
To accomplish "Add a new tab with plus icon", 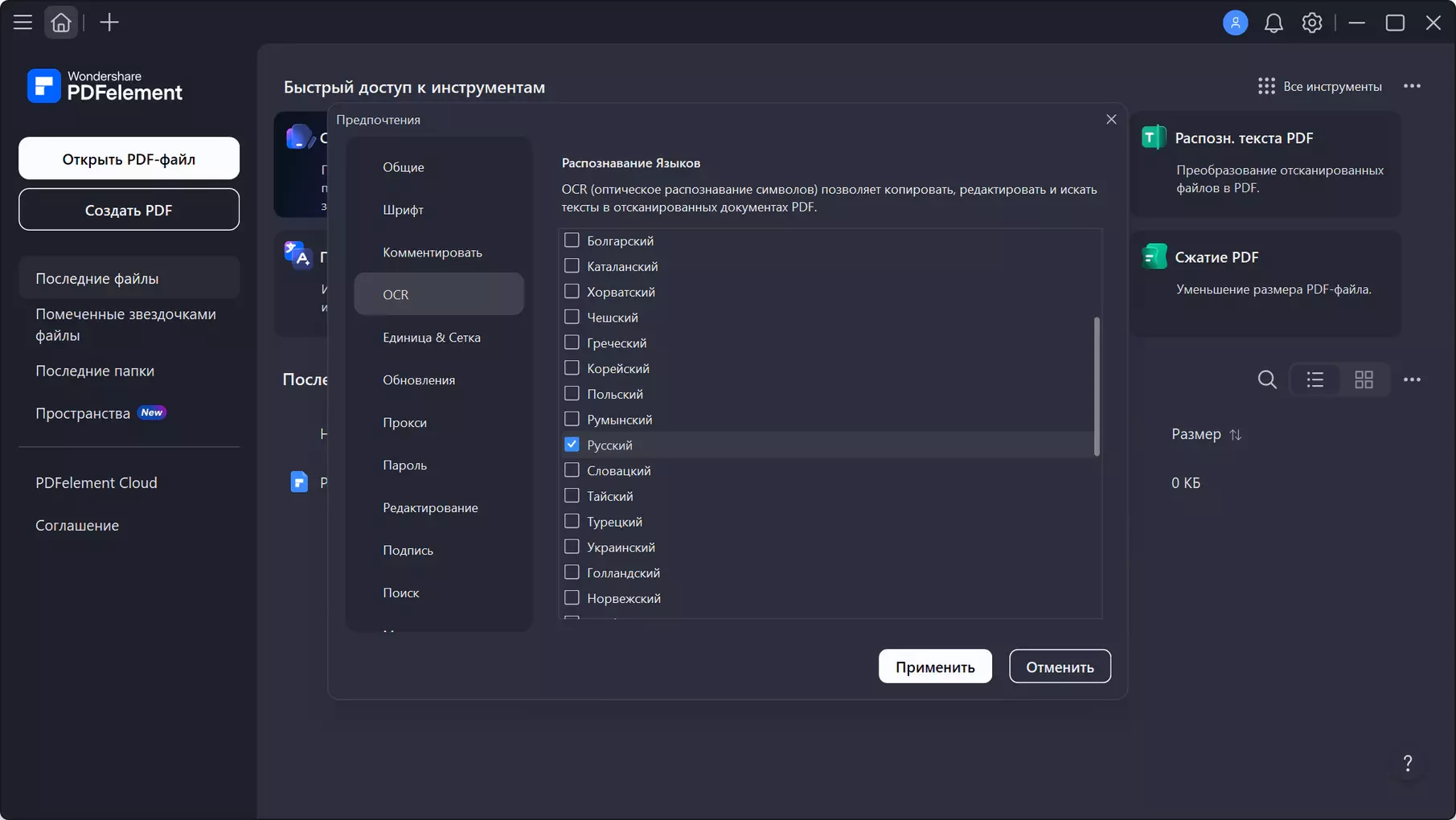I will [x=109, y=23].
